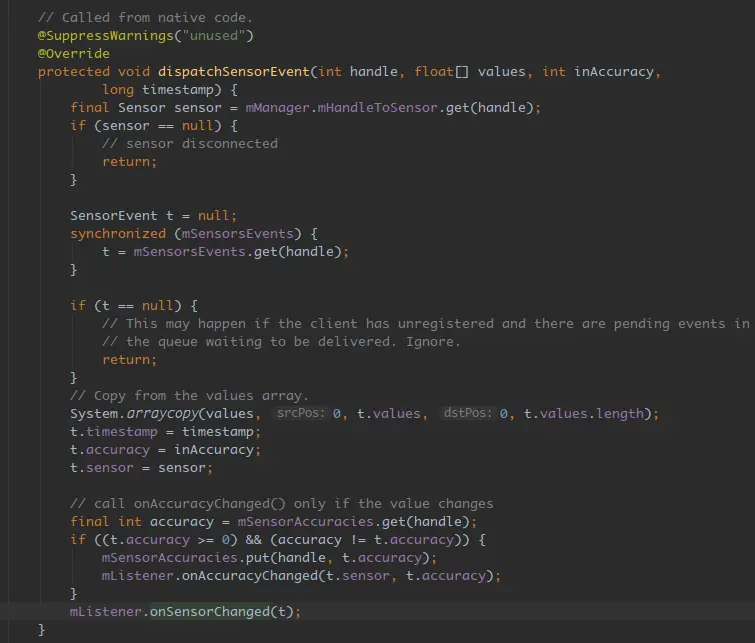The width and height of the screenshot is (755, 643).
Task: Click mManager.mHandleToSensor.get(handle) expression
Action: click(390, 107)
